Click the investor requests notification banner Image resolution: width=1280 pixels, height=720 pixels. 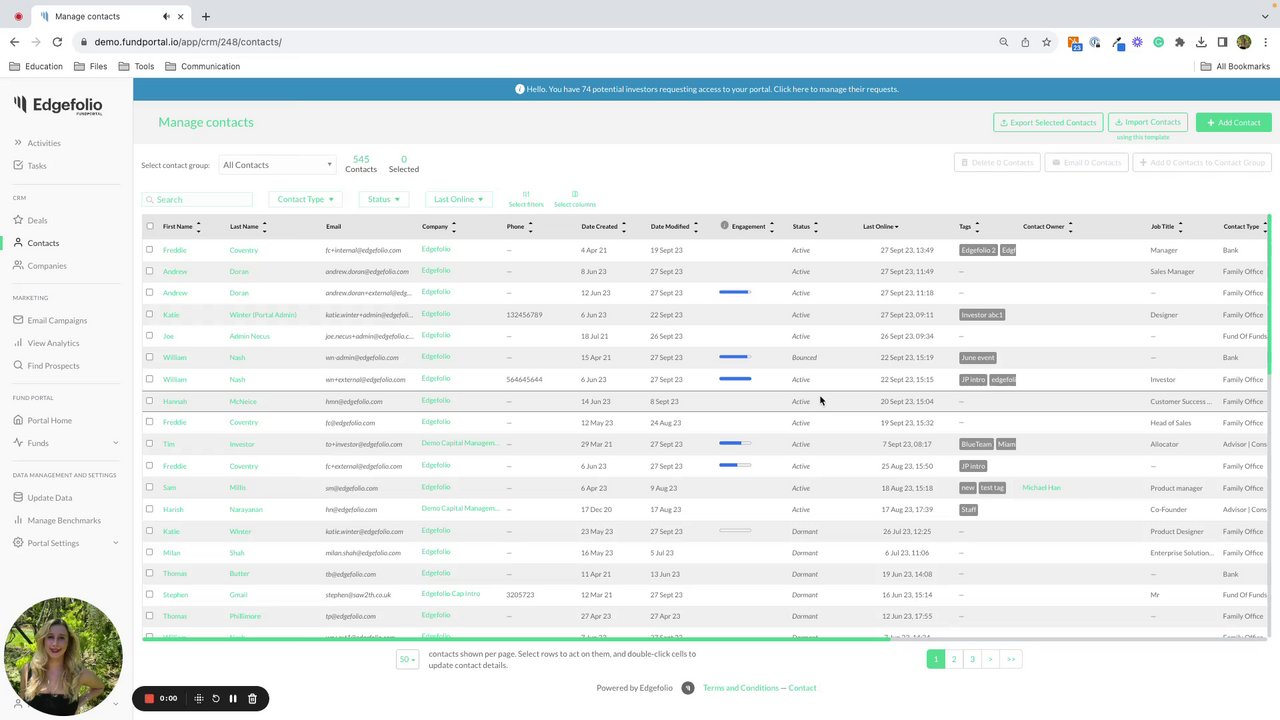coord(706,89)
